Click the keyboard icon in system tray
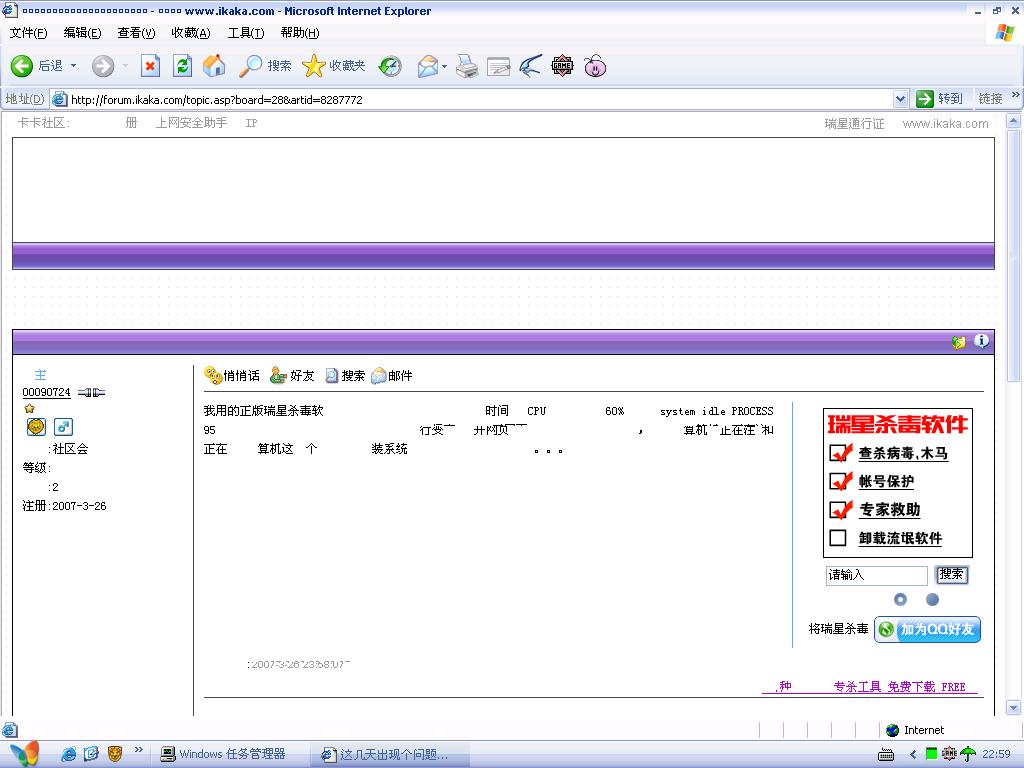 (x=886, y=755)
